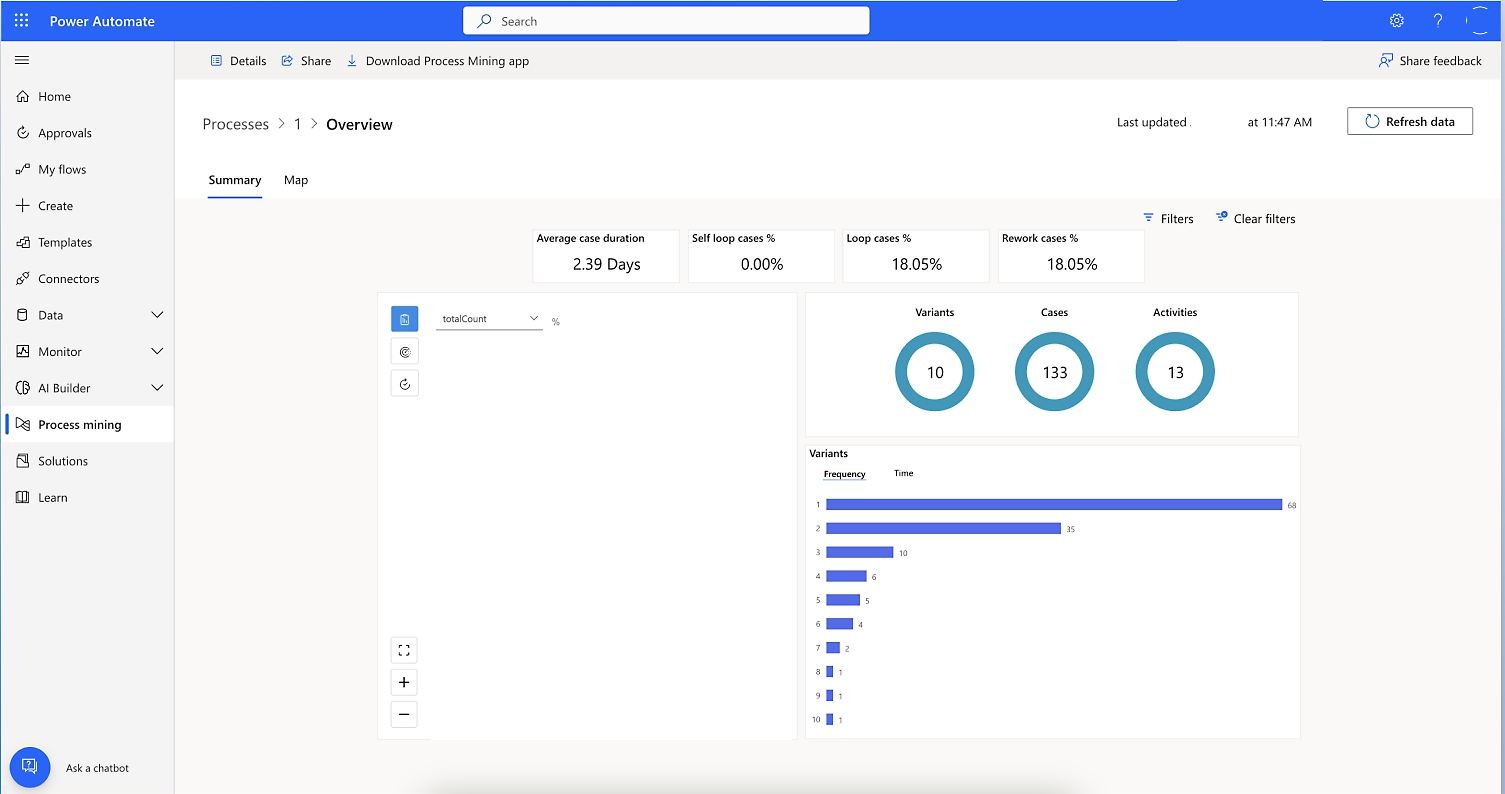
Task: Click the Solutions icon
Action: pyautogui.click(x=23, y=461)
